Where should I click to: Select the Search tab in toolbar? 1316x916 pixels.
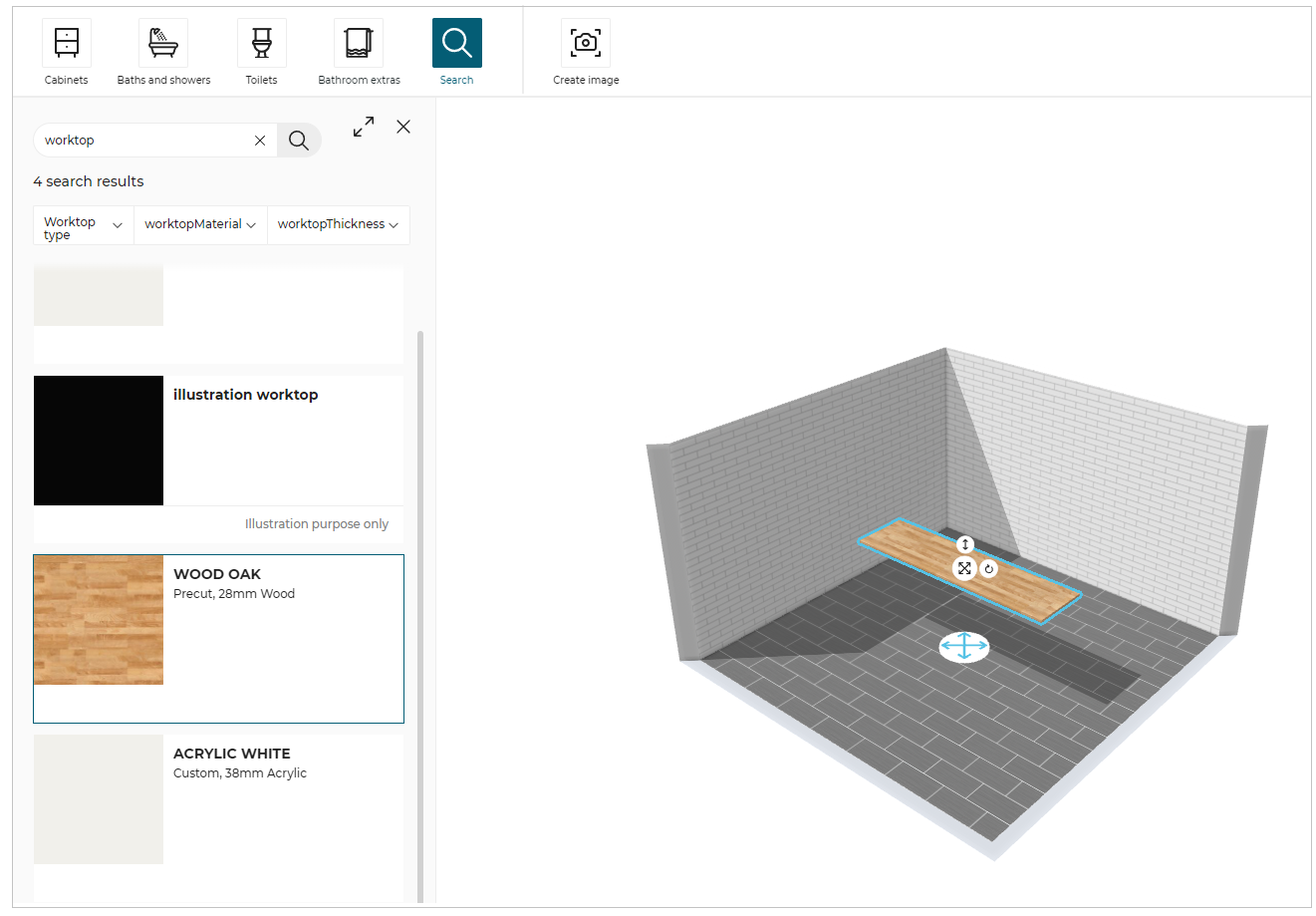[456, 44]
